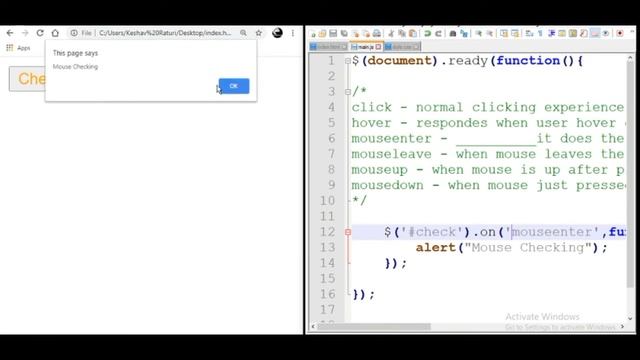Toggle synchronized horizontal scrolling icon
The image size is (640, 360).
515,33
